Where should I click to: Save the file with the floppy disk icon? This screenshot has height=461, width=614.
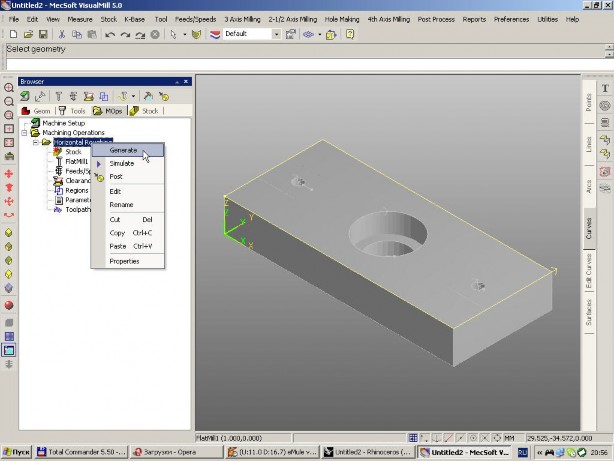pyautogui.click(x=43, y=34)
